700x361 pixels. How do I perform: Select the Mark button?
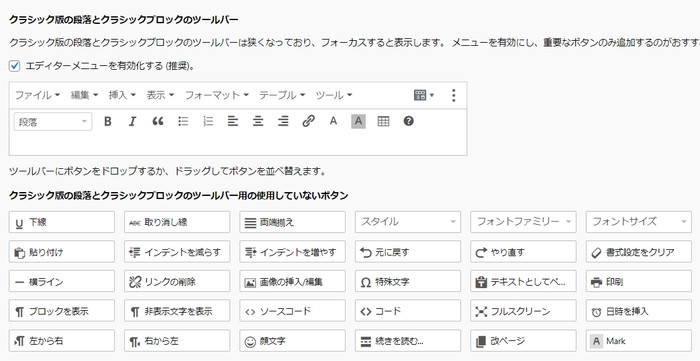click(639, 341)
